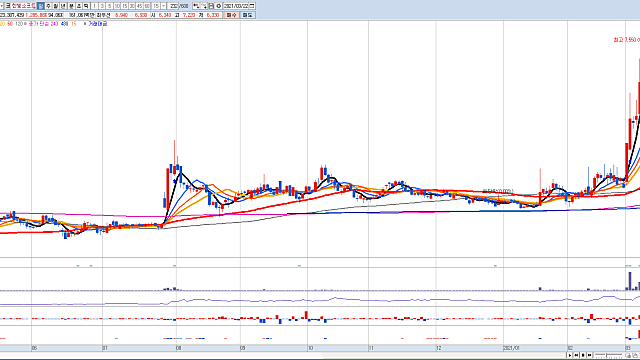Choose the 10 interval button

(117, 6)
